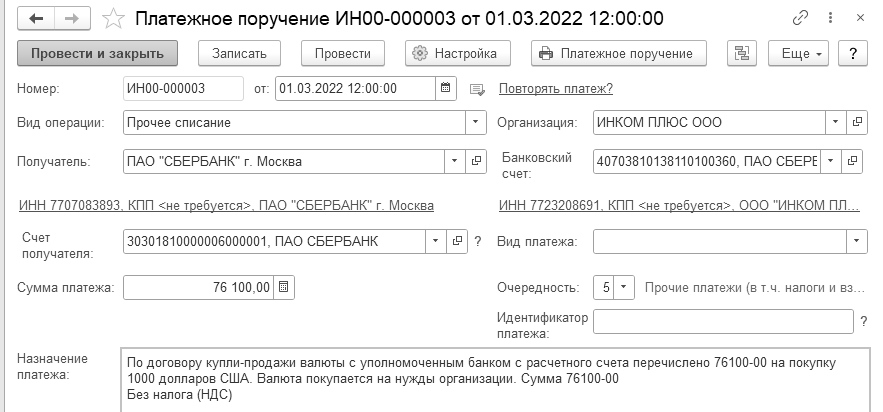883x412 pixels.
Task: Open the Организация record icon
Action: tap(856, 123)
